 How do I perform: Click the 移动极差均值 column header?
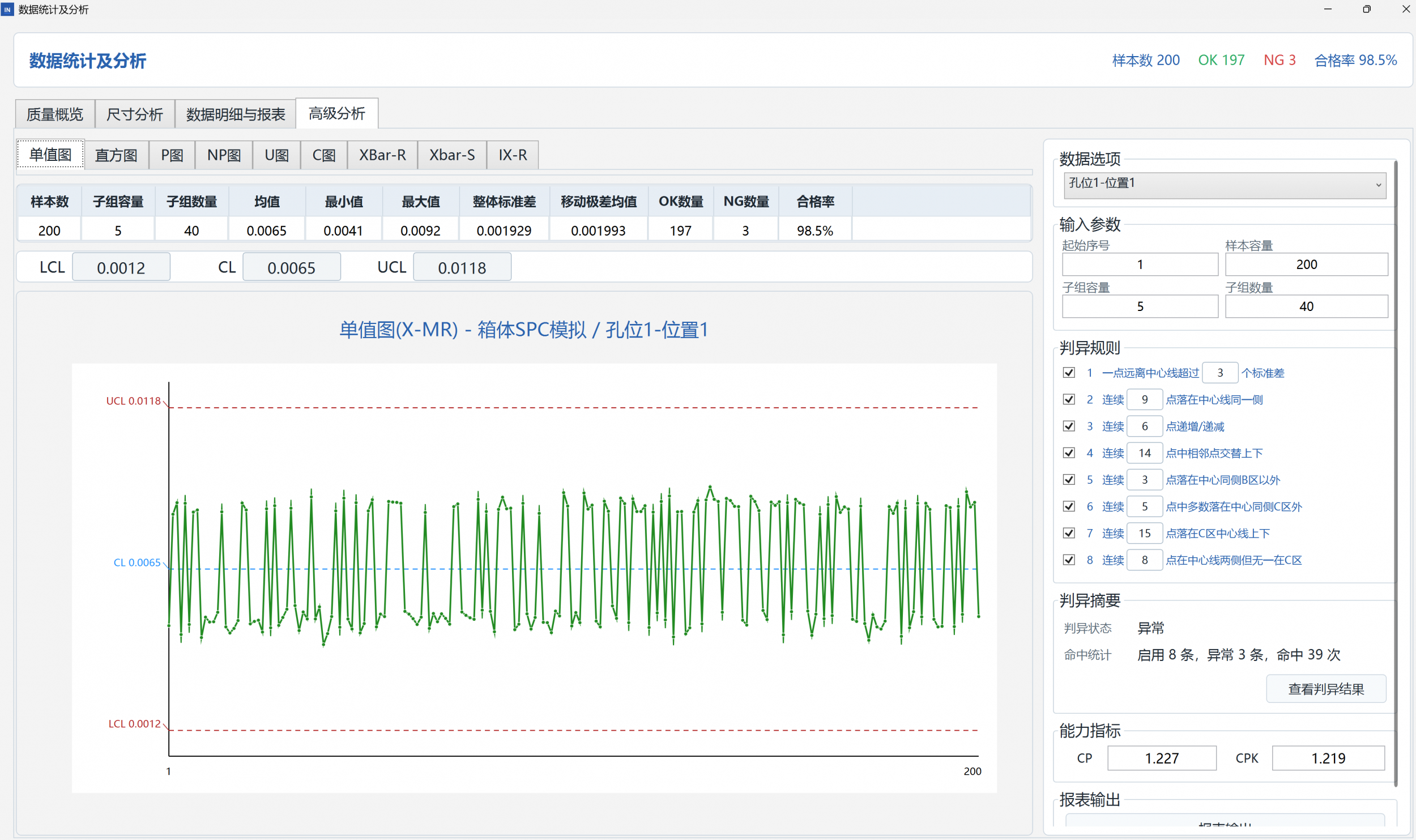(599, 202)
